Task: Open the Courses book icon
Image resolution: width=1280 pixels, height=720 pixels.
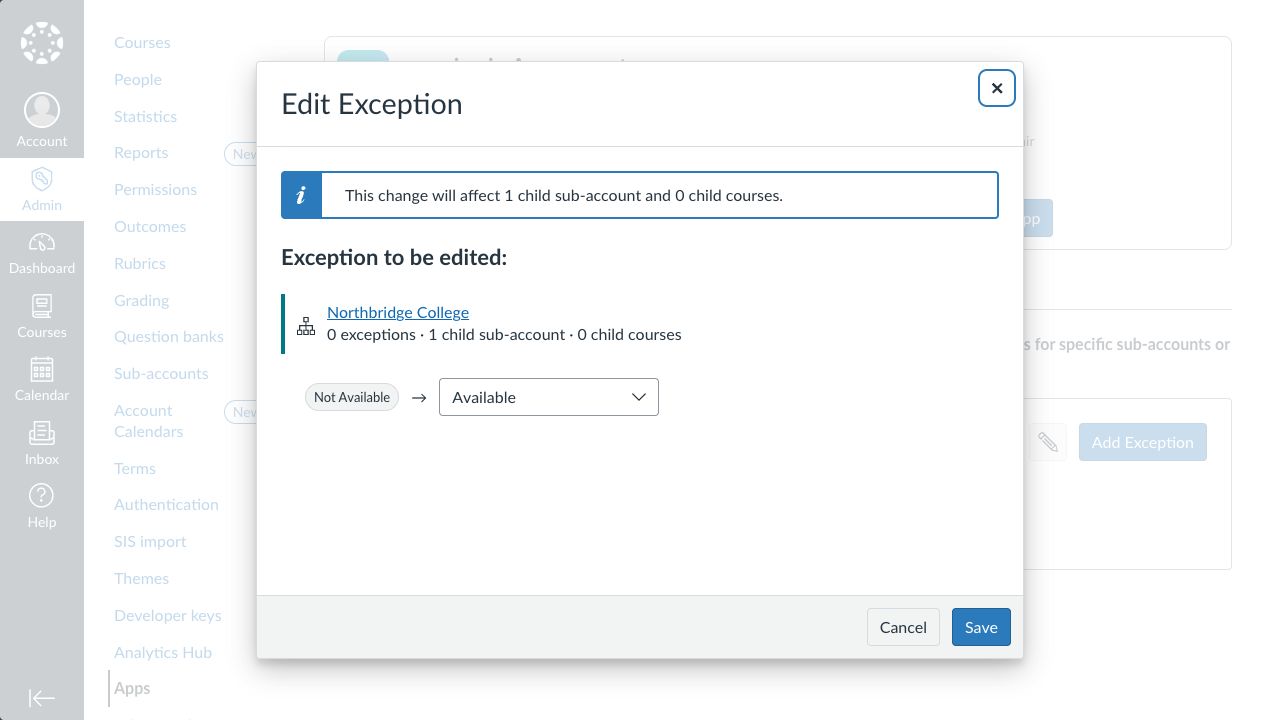Action: click(42, 306)
